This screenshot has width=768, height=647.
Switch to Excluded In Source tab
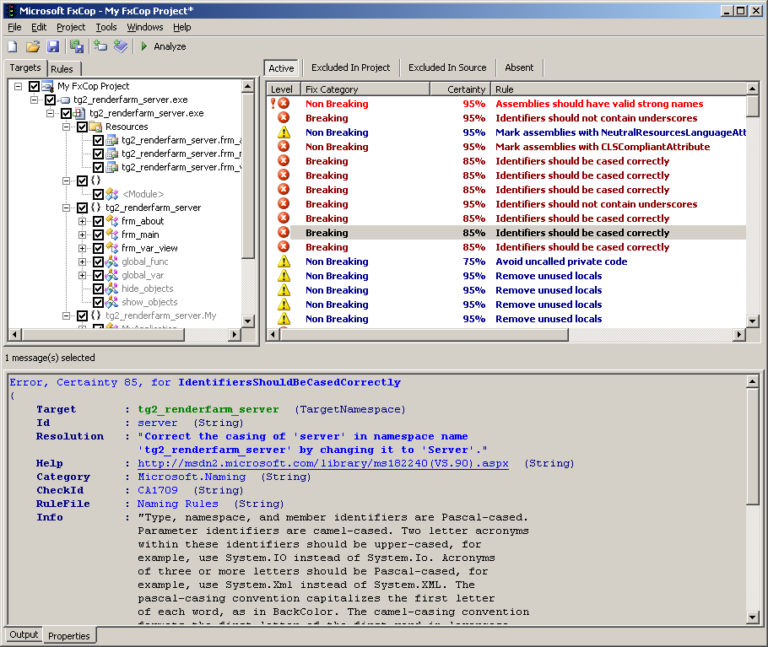pyautogui.click(x=447, y=68)
